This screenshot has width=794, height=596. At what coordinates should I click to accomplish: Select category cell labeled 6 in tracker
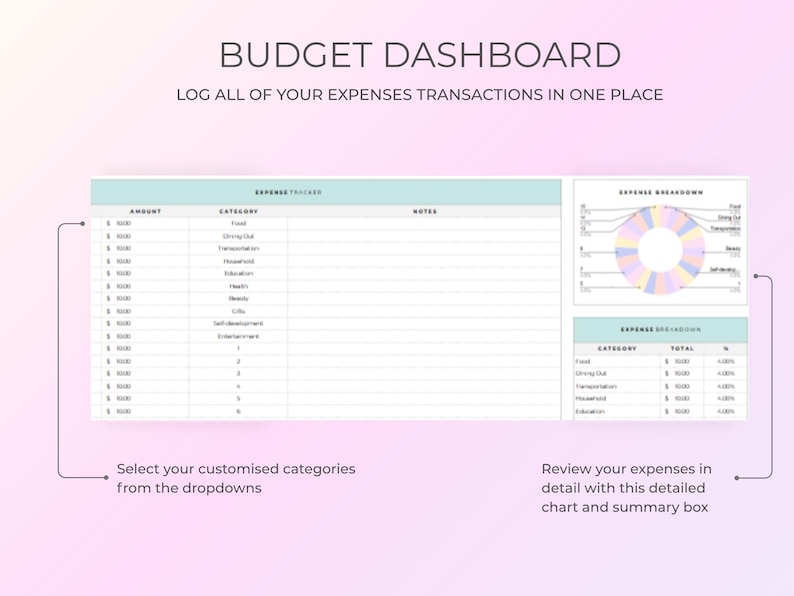(x=239, y=412)
